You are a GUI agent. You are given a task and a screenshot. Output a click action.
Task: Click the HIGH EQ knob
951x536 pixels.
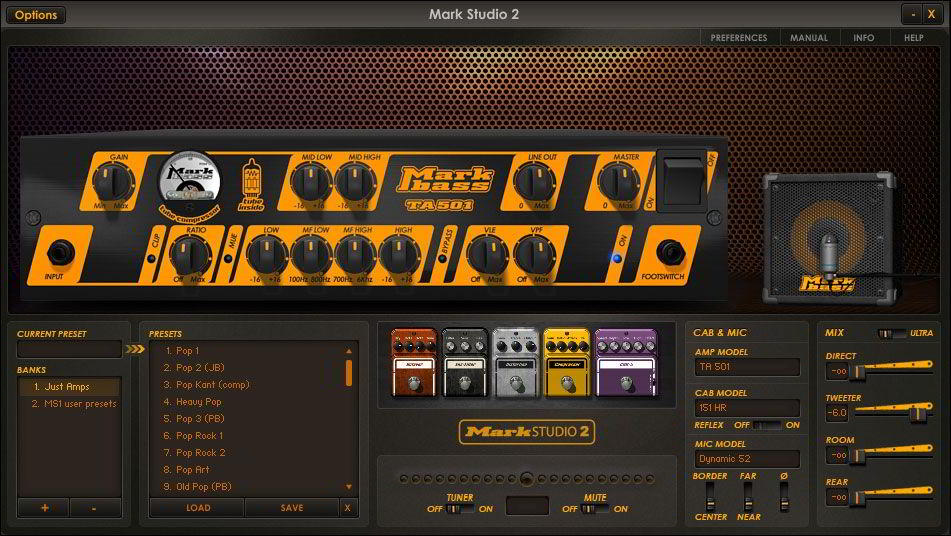(x=400, y=256)
